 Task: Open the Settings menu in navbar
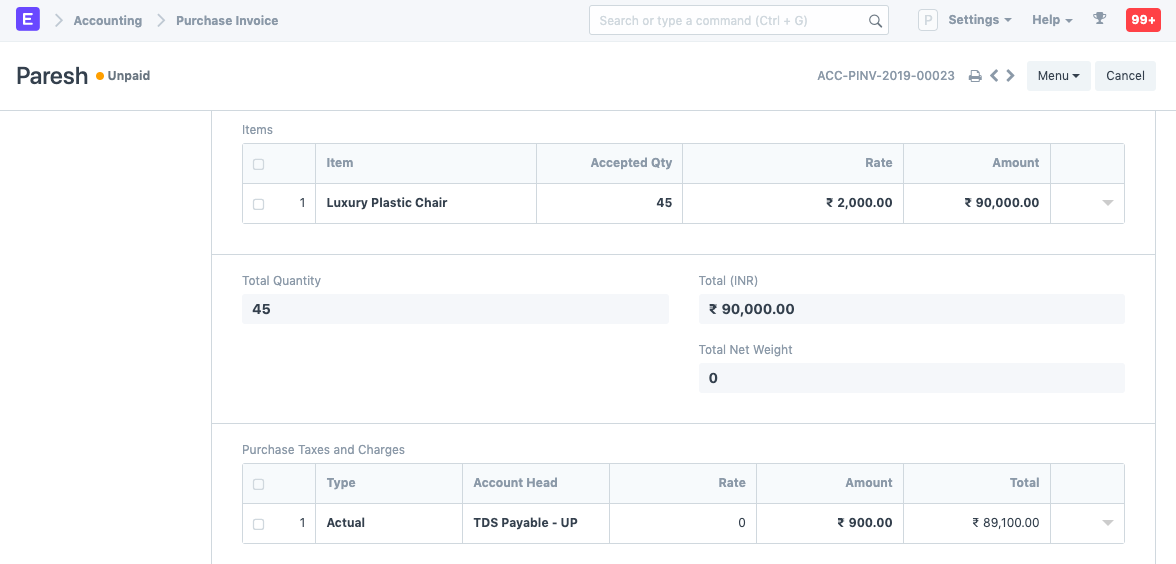coord(979,20)
